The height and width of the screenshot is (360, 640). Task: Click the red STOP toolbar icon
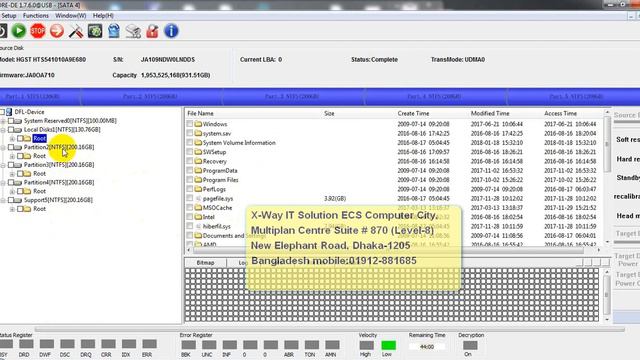coord(38,31)
